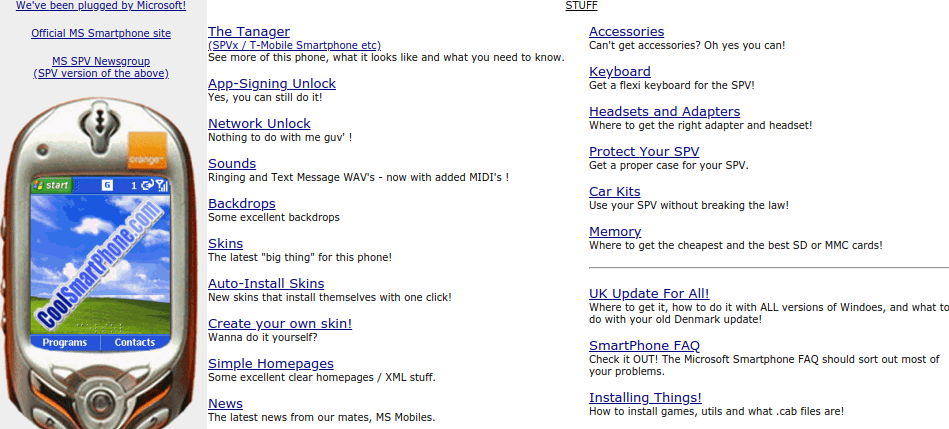Open Headsets and Adapters link
The height and width of the screenshot is (429, 949).
click(665, 111)
